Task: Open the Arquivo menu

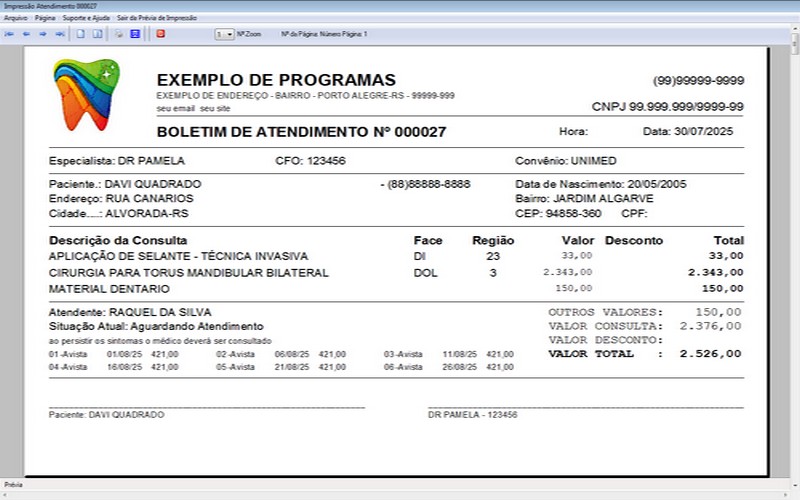Action: click(x=16, y=18)
